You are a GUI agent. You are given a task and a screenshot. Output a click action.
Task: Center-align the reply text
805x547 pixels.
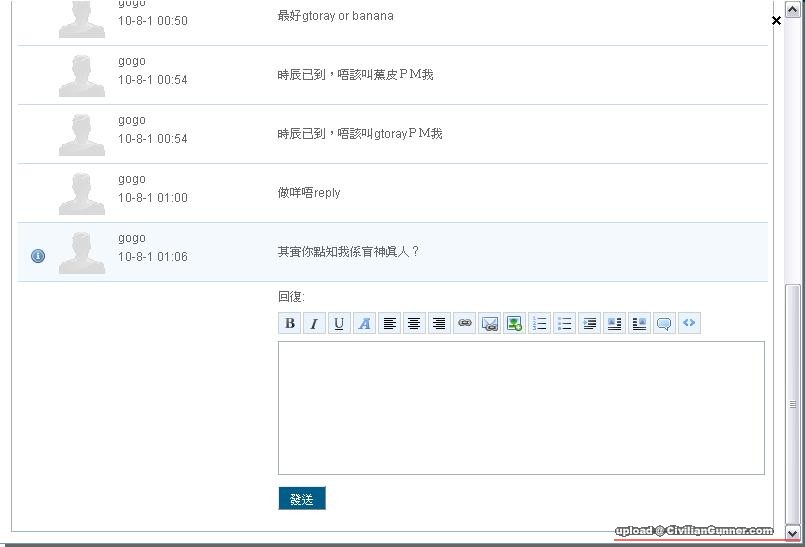point(414,323)
